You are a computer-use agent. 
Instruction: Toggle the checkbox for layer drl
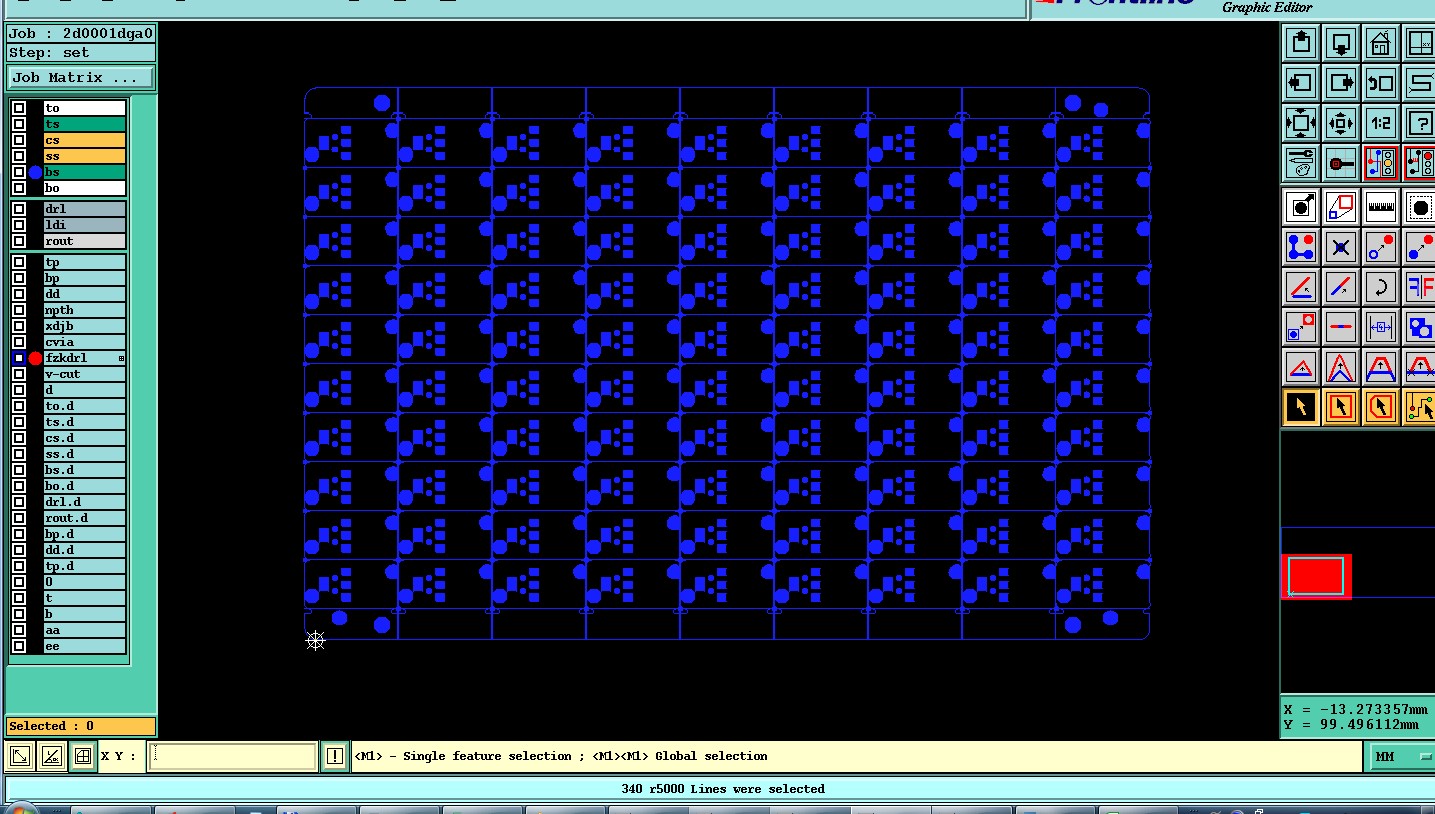pos(19,209)
